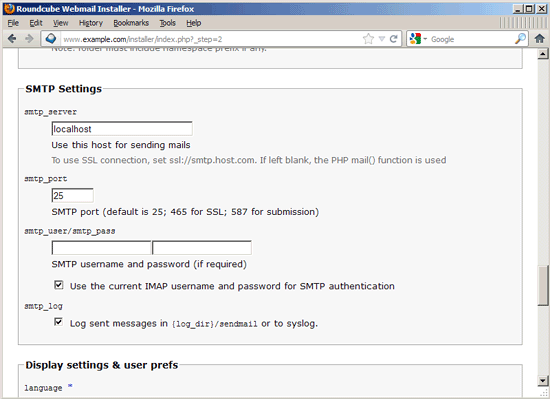Open the Tools menu

click(x=167, y=23)
